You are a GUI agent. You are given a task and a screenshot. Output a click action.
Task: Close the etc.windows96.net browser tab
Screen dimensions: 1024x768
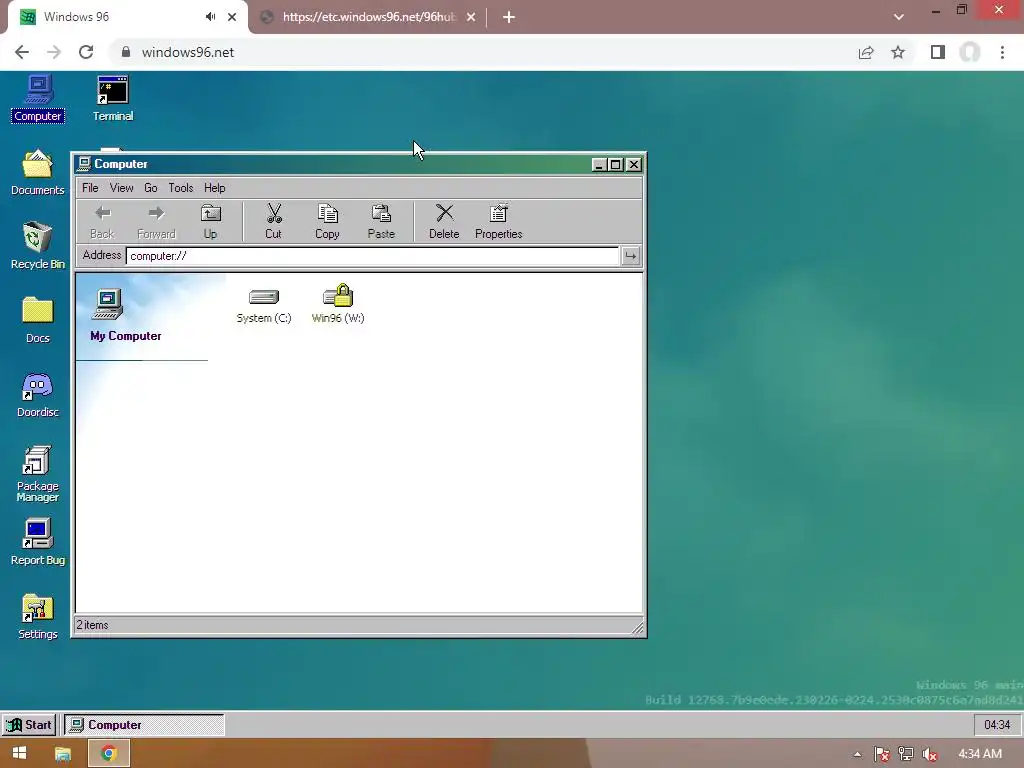(x=471, y=17)
